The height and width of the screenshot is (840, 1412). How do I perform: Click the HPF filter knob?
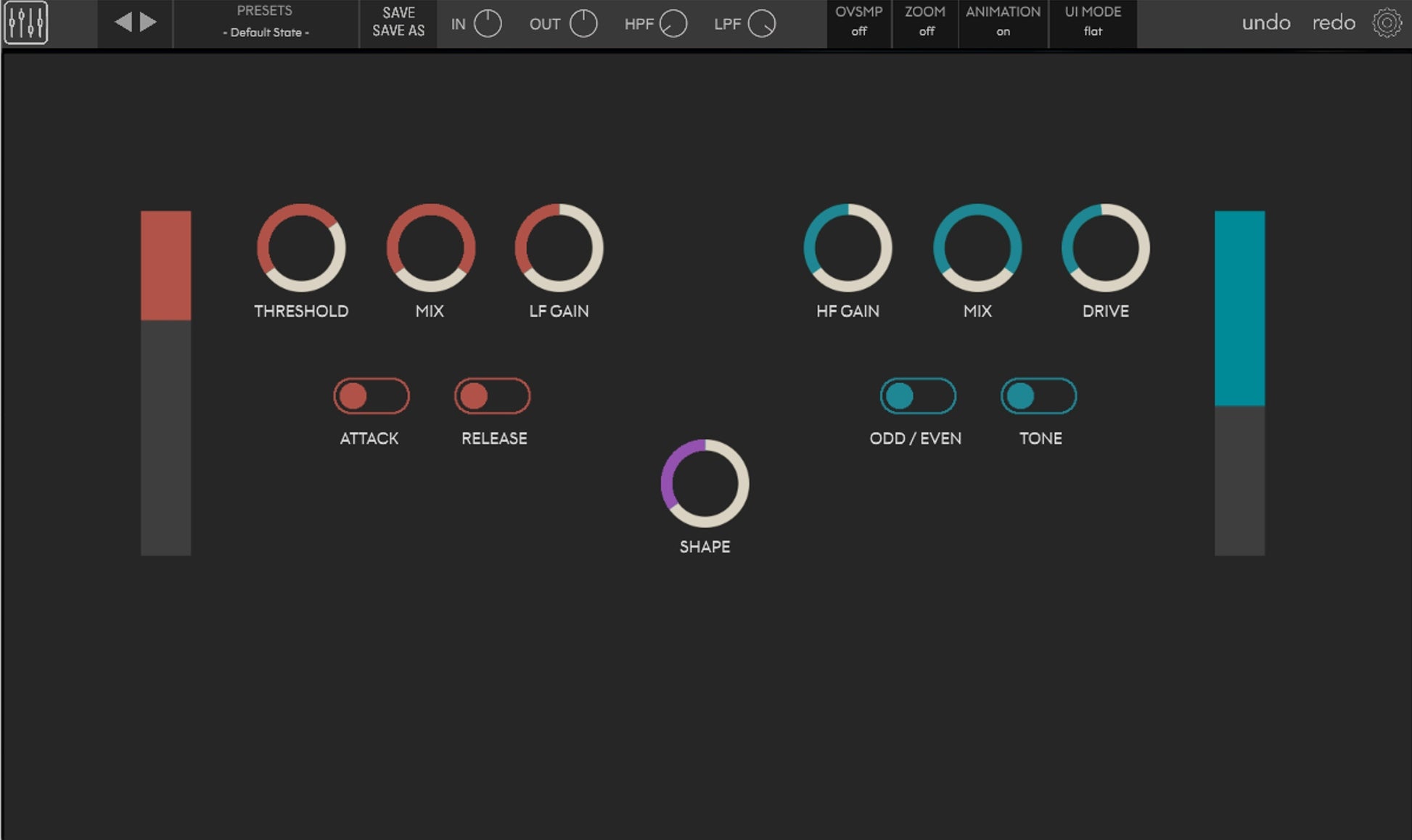(673, 24)
